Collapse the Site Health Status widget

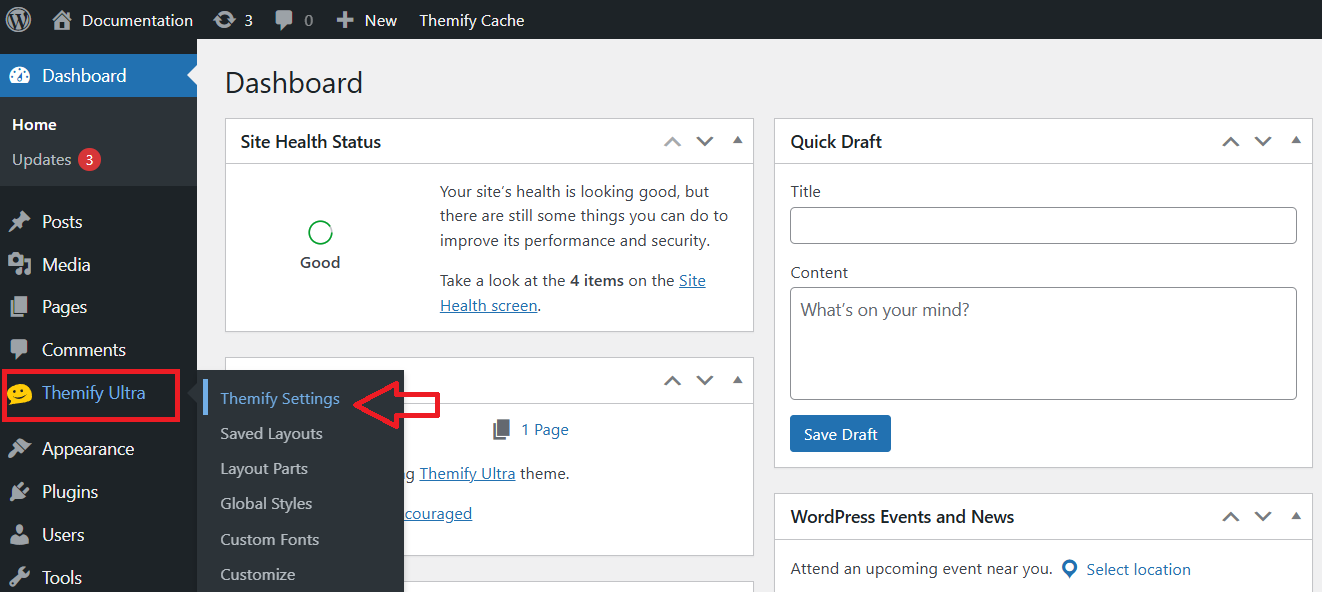pos(737,141)
